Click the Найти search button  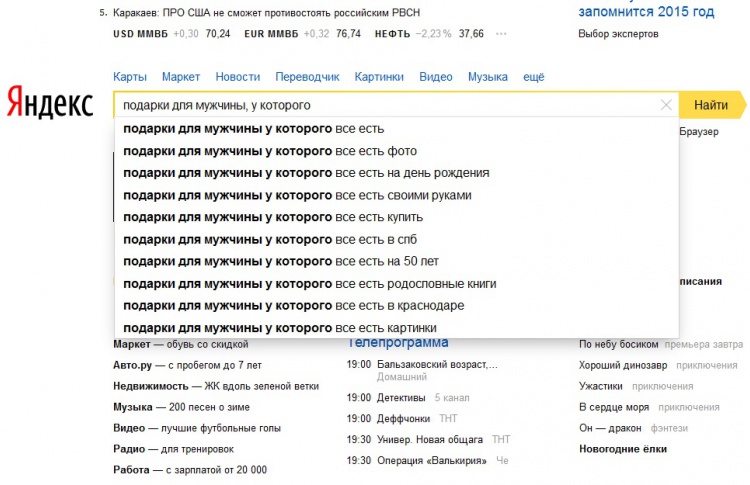[x=712, y=105]
